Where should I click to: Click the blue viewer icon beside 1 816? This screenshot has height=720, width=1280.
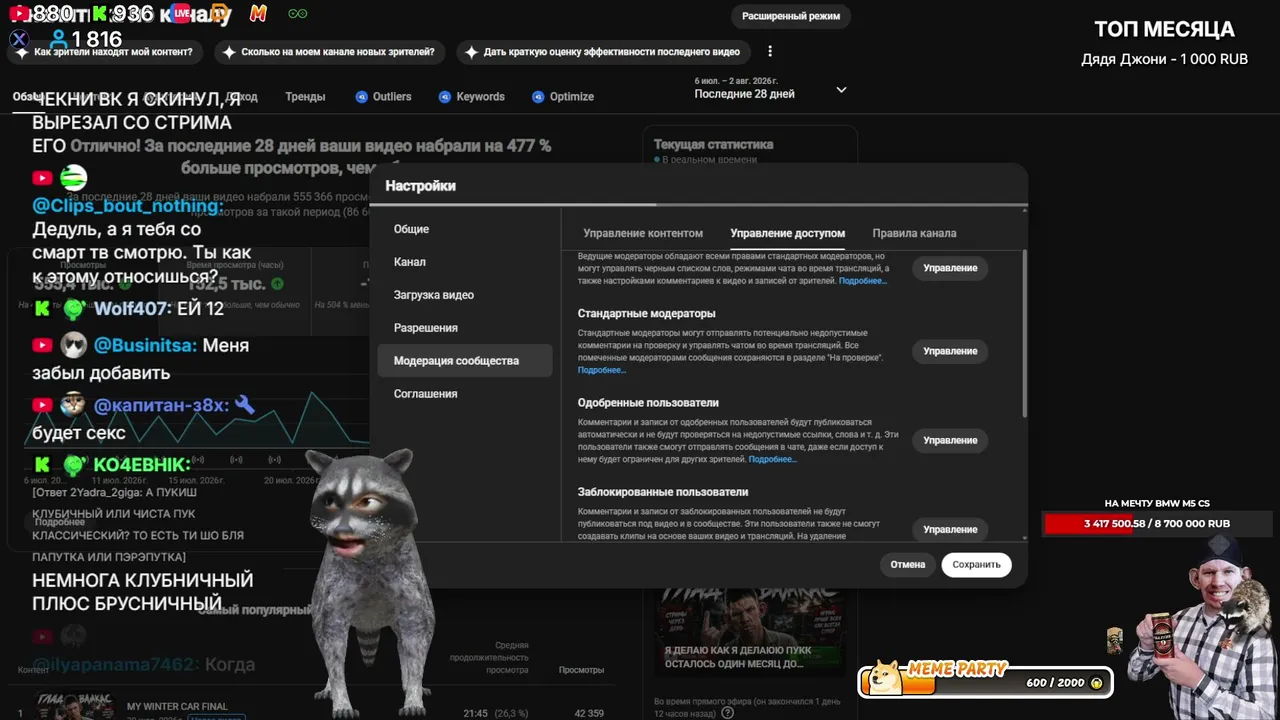59,40
